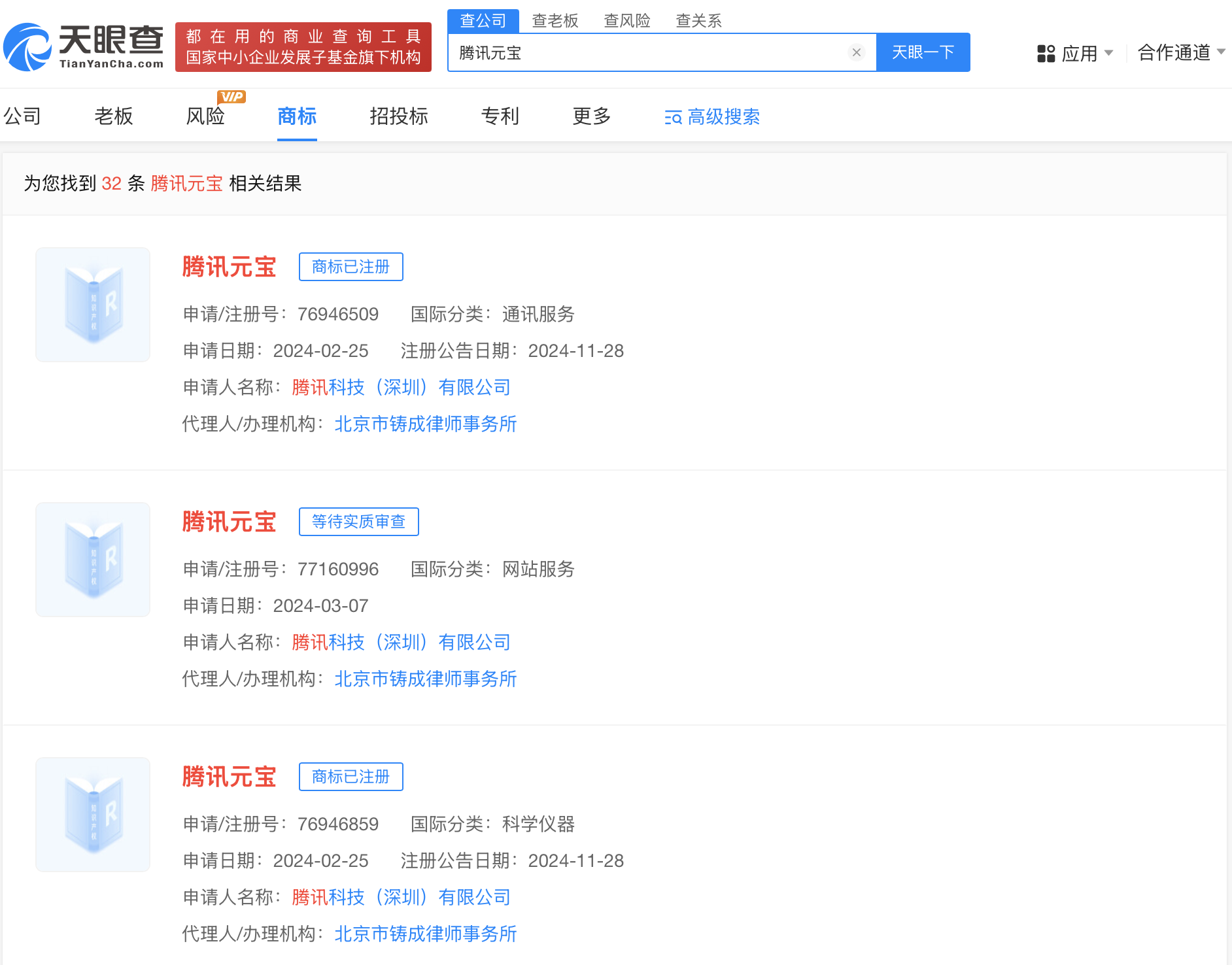Open the 更多 menu tab

point(592,116)
